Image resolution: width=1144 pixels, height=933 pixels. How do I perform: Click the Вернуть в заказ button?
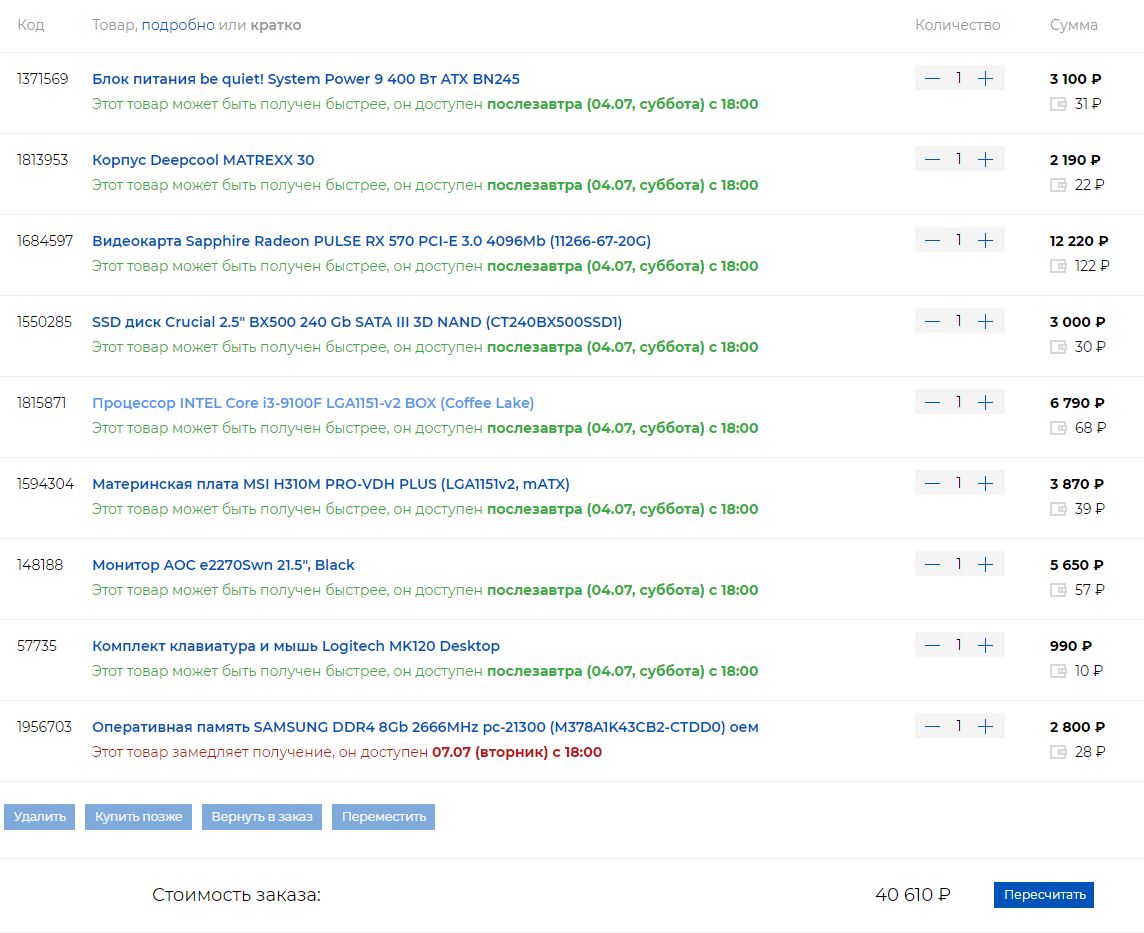[262, 817]
